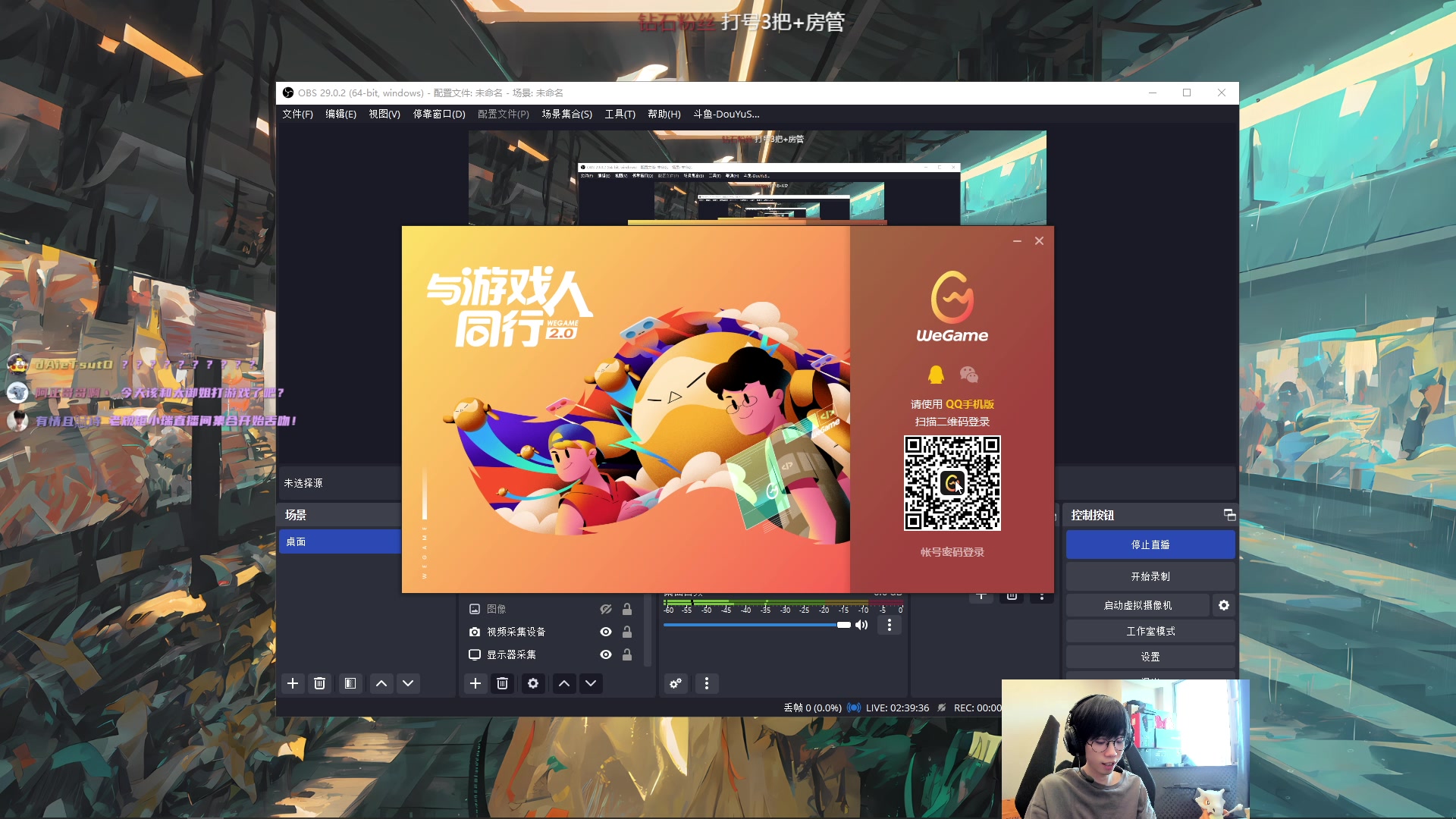Click the 未选择源 label
Screen dimensions: 1456x819
click(x=303, y=483)
